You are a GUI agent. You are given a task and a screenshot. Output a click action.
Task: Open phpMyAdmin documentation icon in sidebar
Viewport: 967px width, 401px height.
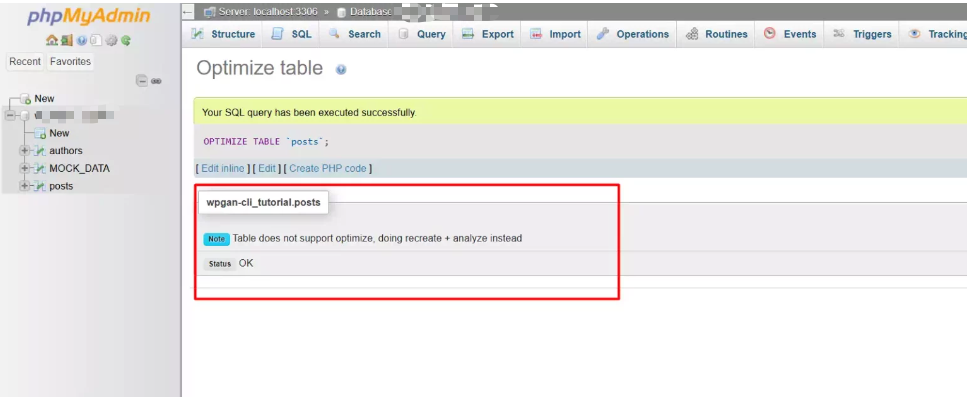(81, 41)
